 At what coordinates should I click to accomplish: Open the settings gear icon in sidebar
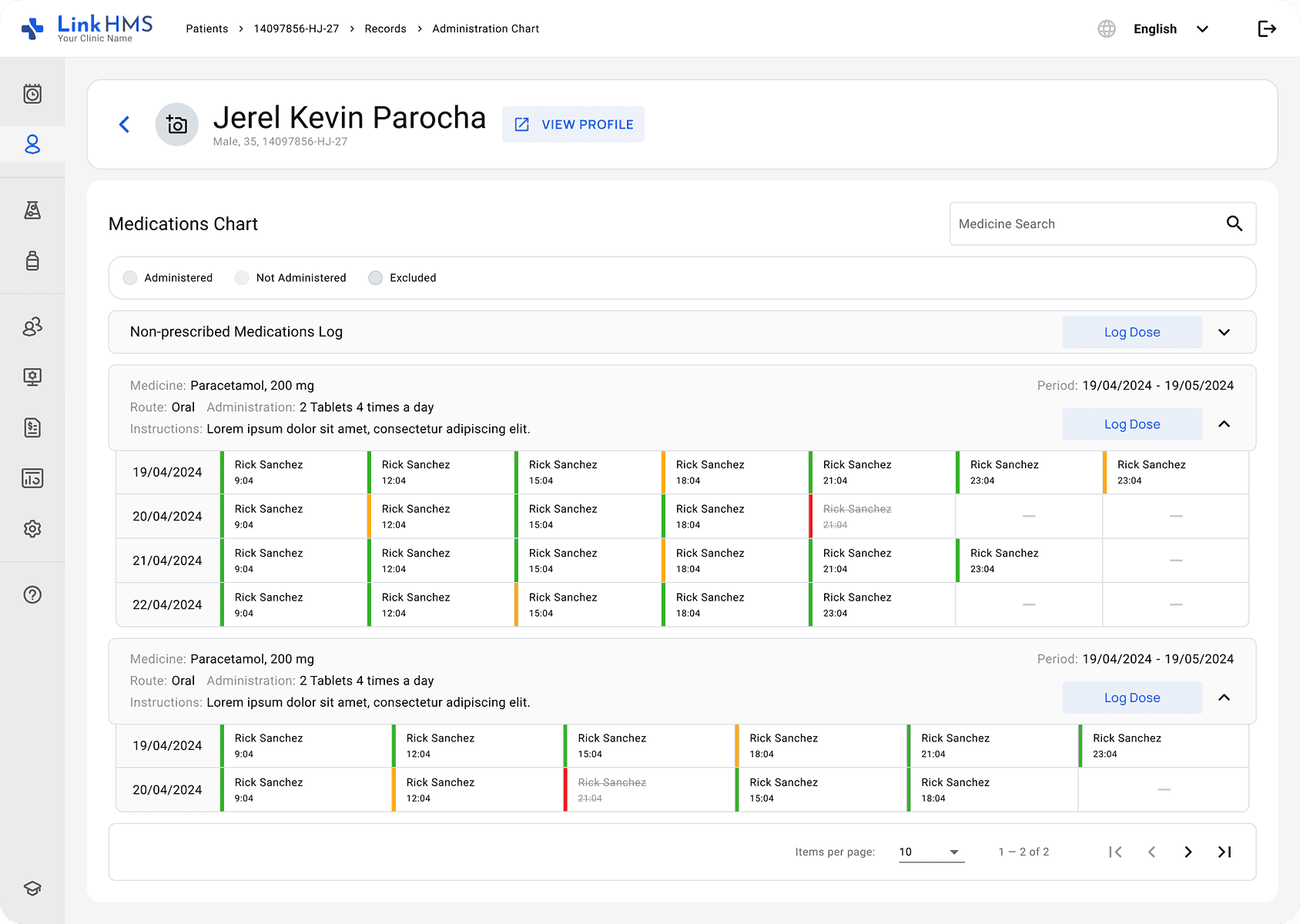[x=32, y=529]
